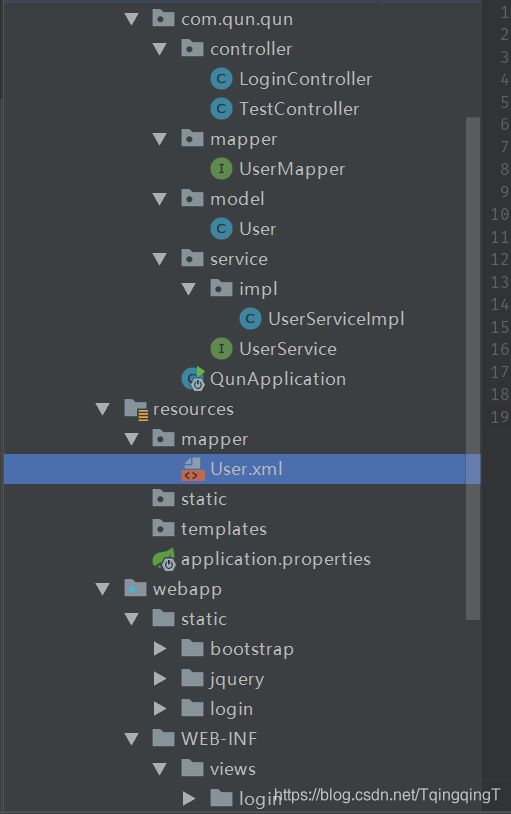
Task: Select the QunApplication file name
Action: click(278, 379)
